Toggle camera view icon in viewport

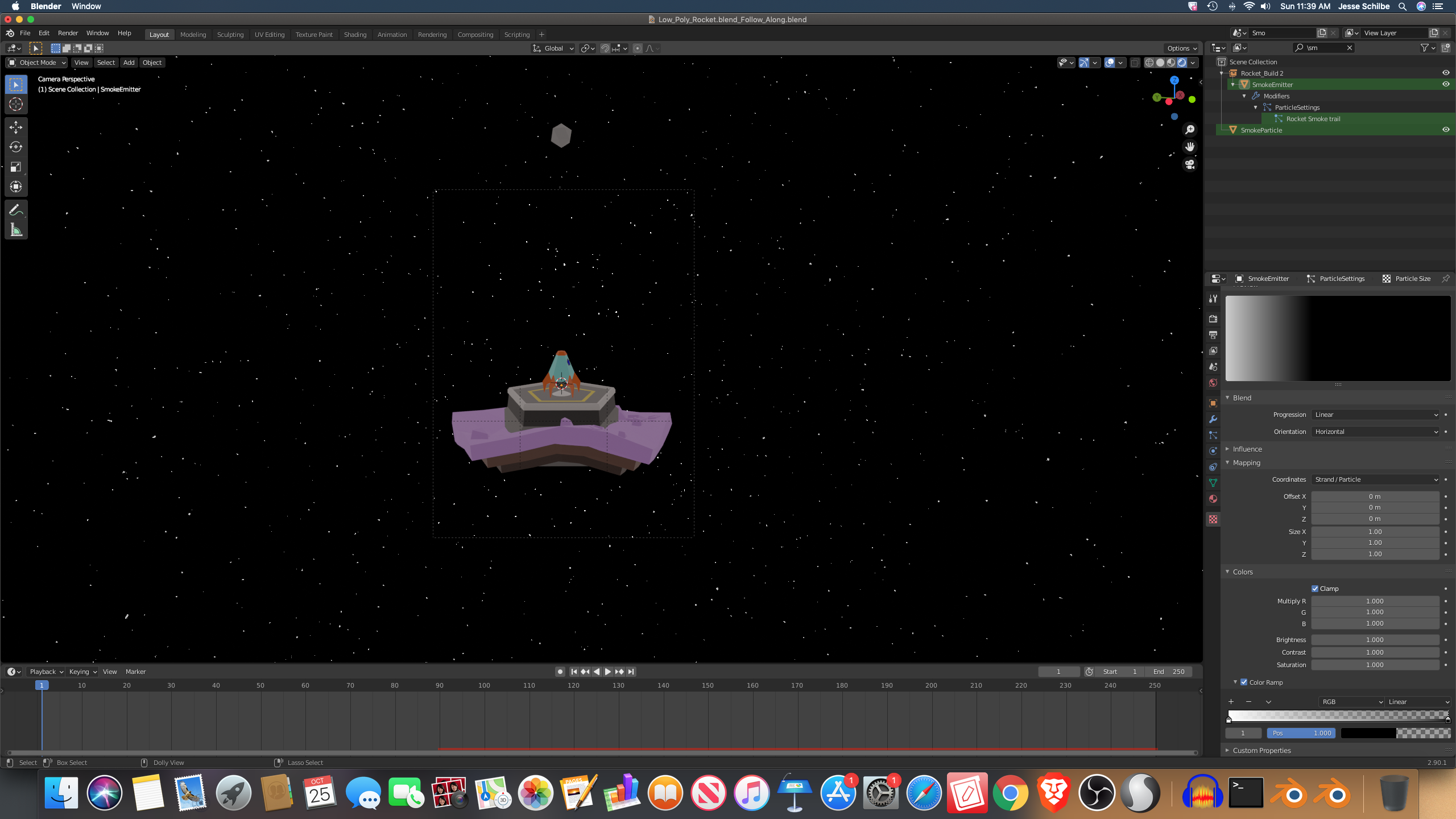(1189, 165)
